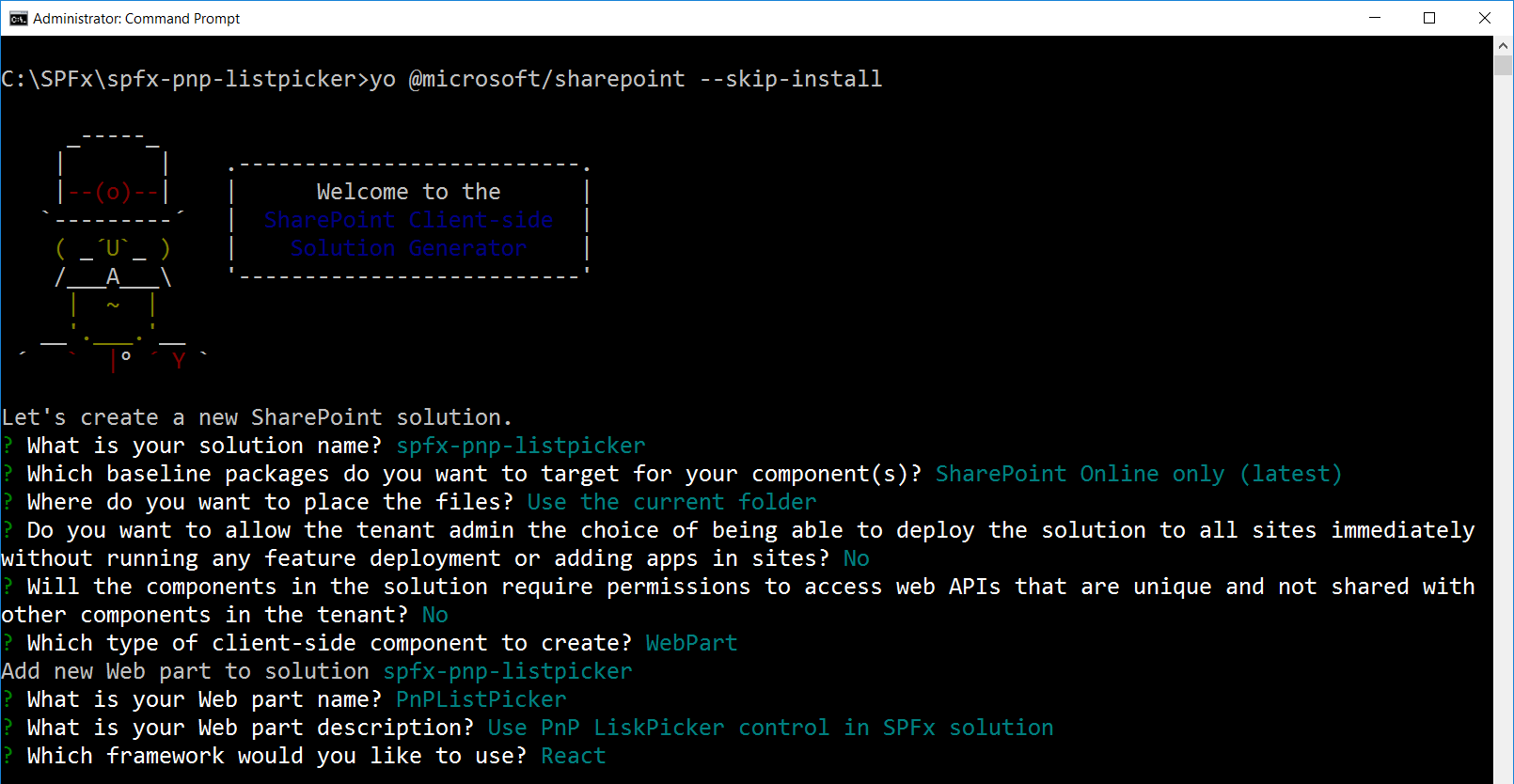Click the 'React' framework answer

click(x=573, y=756)
